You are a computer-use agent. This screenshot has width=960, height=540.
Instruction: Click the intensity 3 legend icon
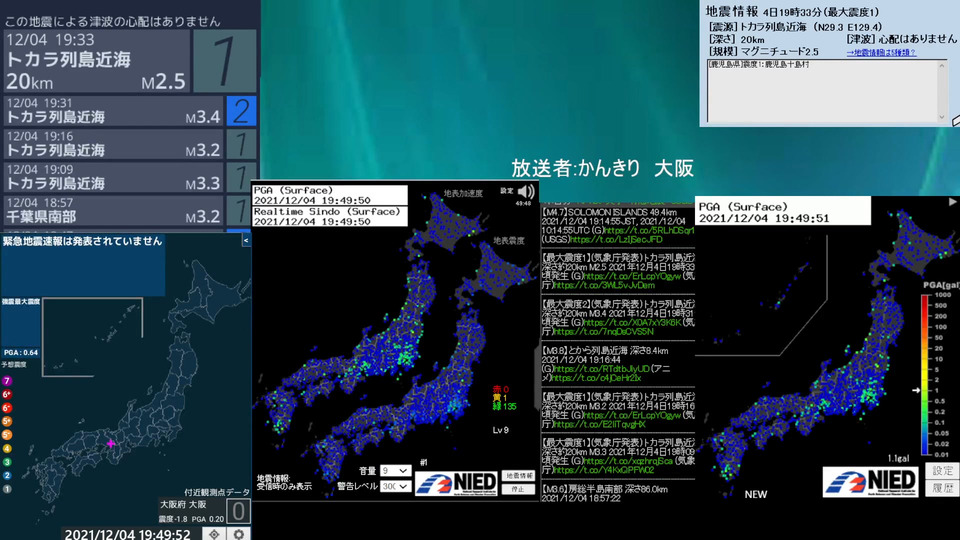point(7,462)
